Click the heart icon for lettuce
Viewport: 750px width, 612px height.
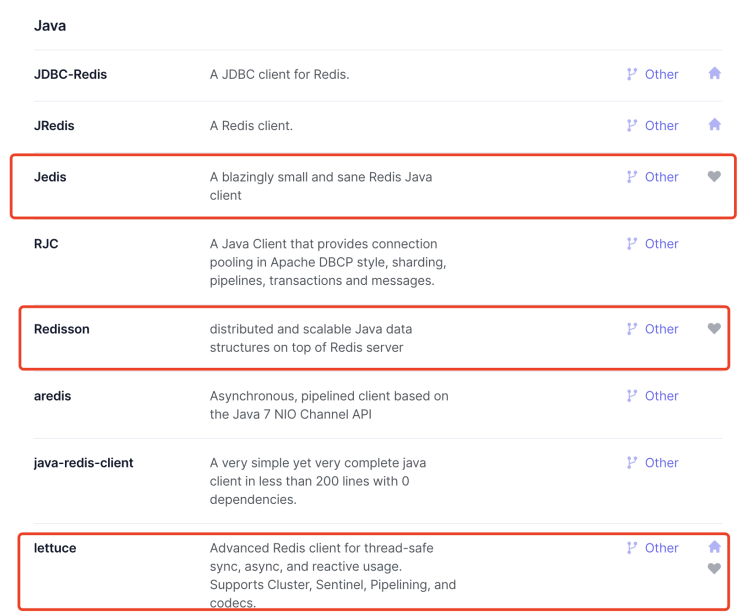click(714, 568)
